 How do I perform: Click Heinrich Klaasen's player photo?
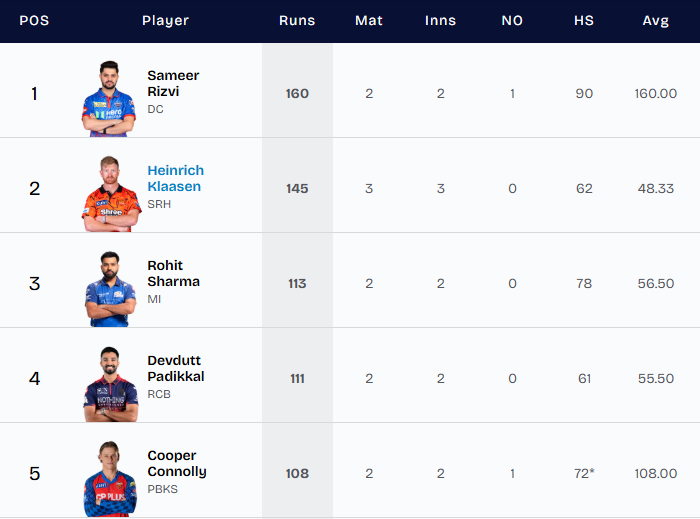[111, 193]
